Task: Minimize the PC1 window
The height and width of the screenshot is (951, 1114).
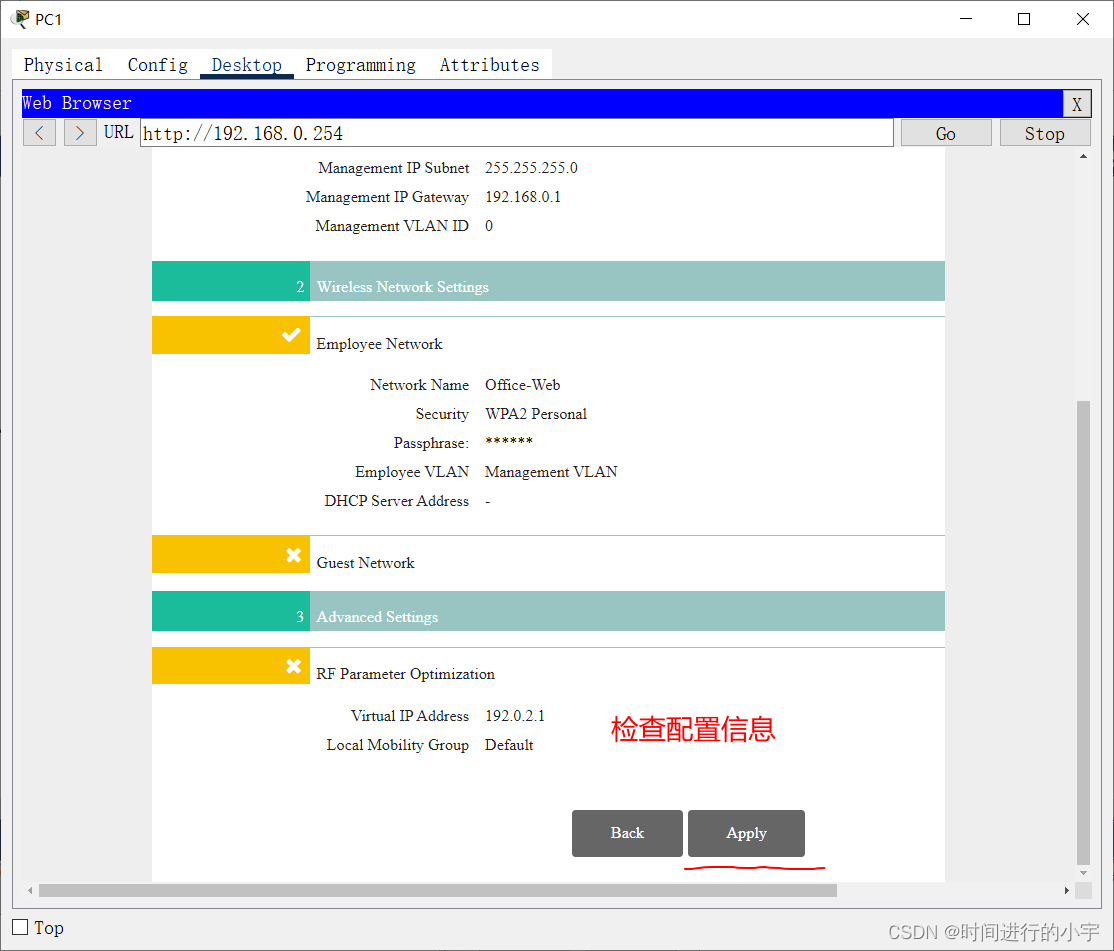Action: point(966,19)
